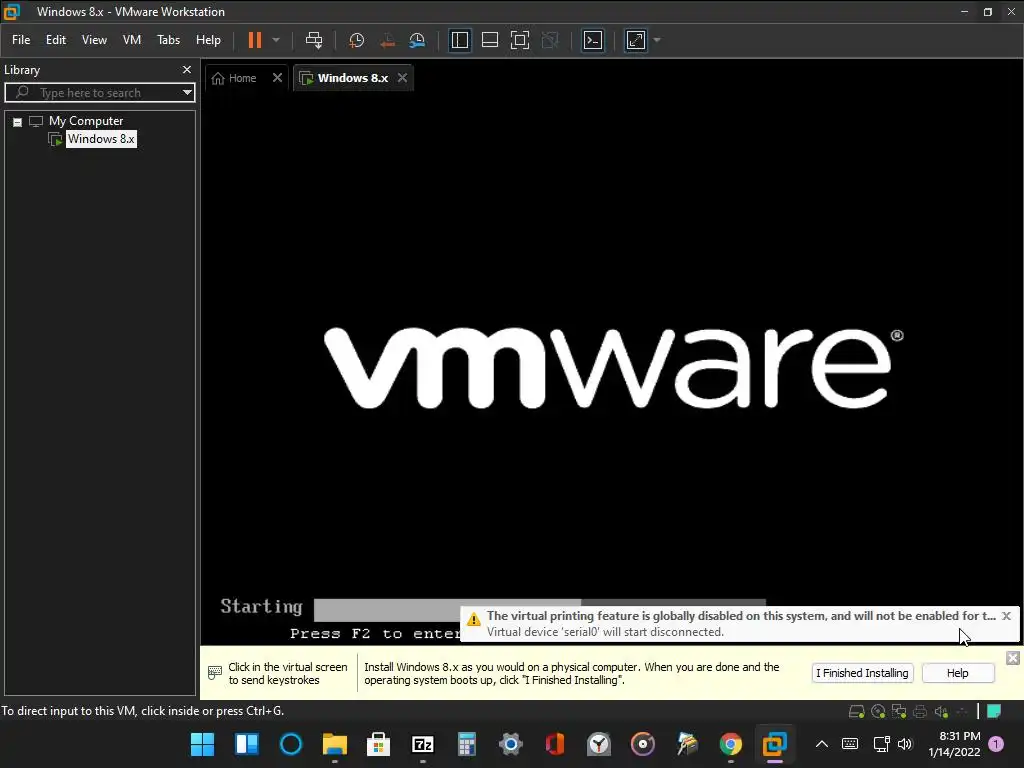1024x768 pixels.
Task: Open 7-Zip from the taskbar
Action: point(423,744)
